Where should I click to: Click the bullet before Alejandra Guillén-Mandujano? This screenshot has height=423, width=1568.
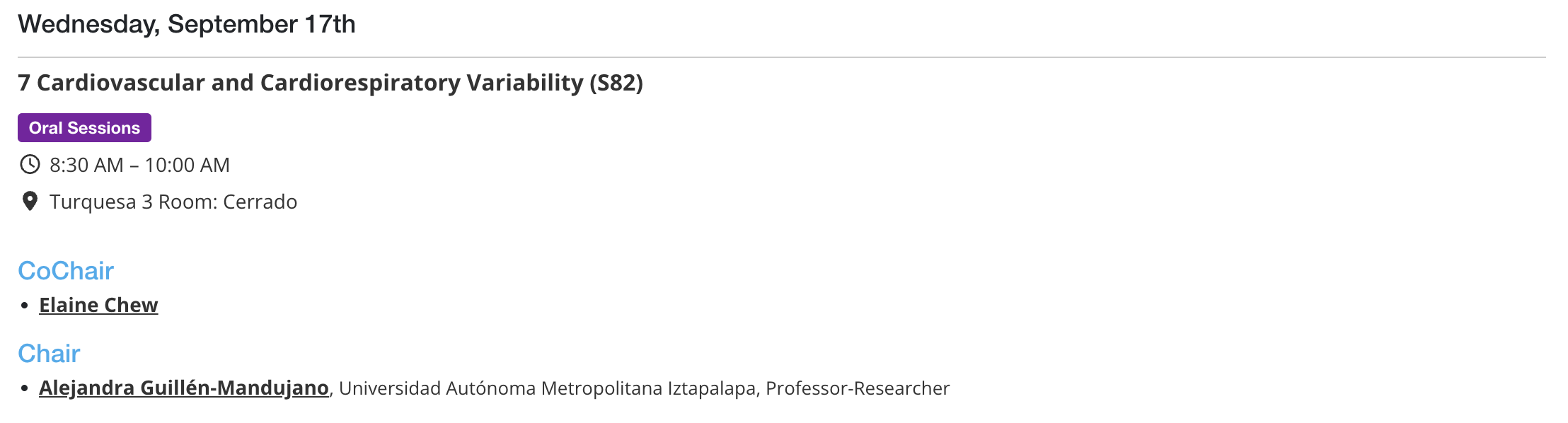click(x=25, y=388)
